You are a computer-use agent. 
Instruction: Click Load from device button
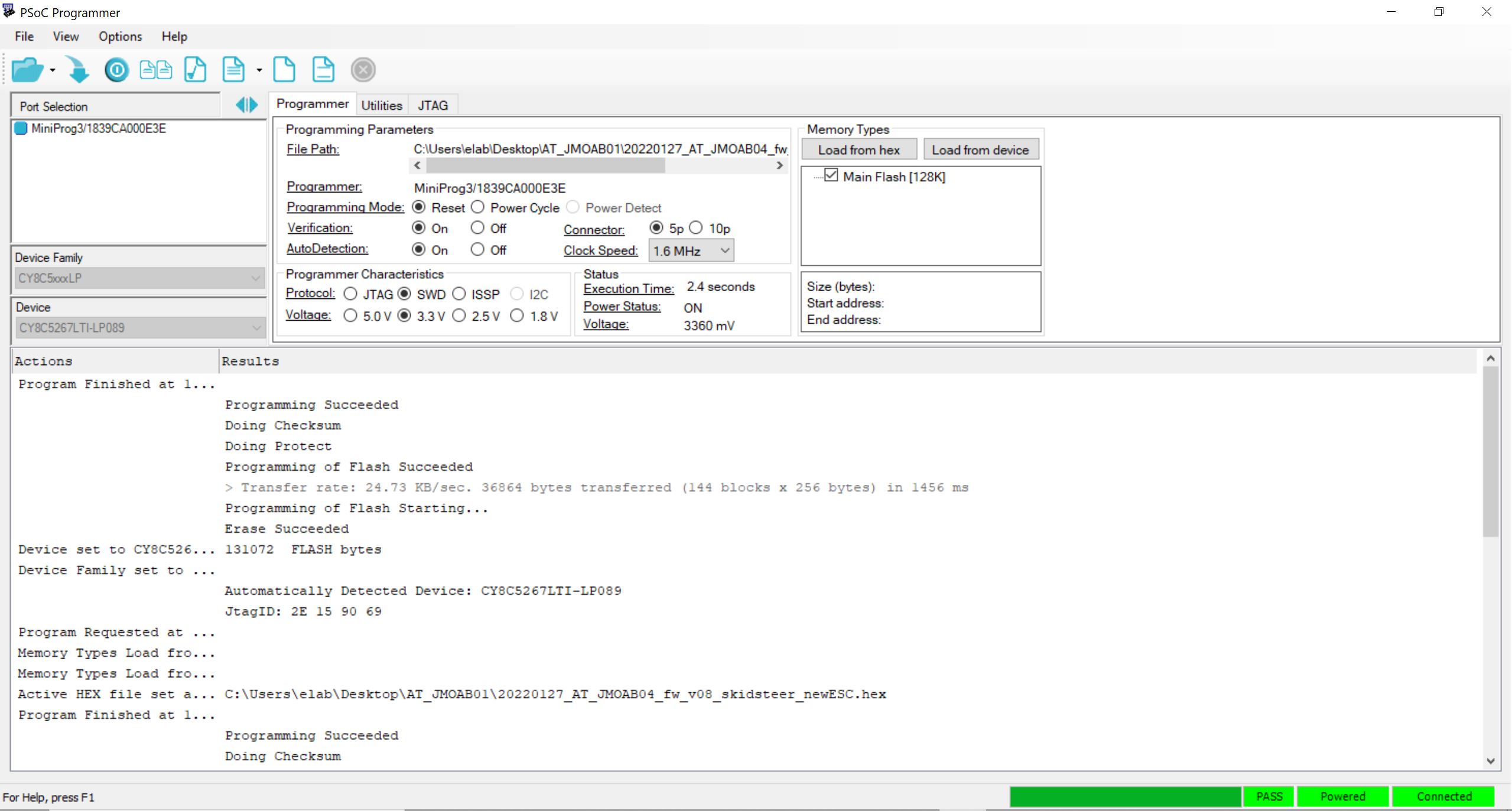tap(980, 150)
